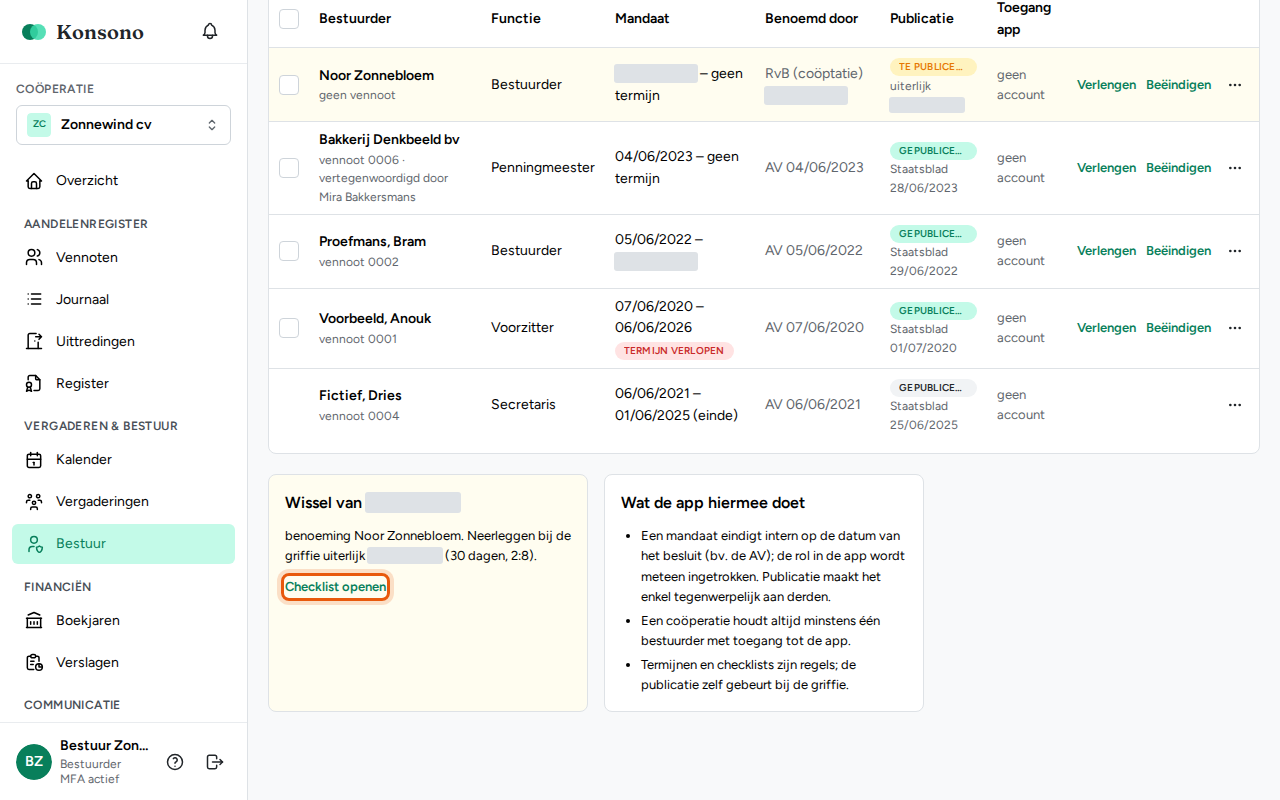Screen dimensions: 1280x800
Task: Expand the Zonnewind cv coöperatie selector
Action: pyautogui.click(x=124, y=125)
